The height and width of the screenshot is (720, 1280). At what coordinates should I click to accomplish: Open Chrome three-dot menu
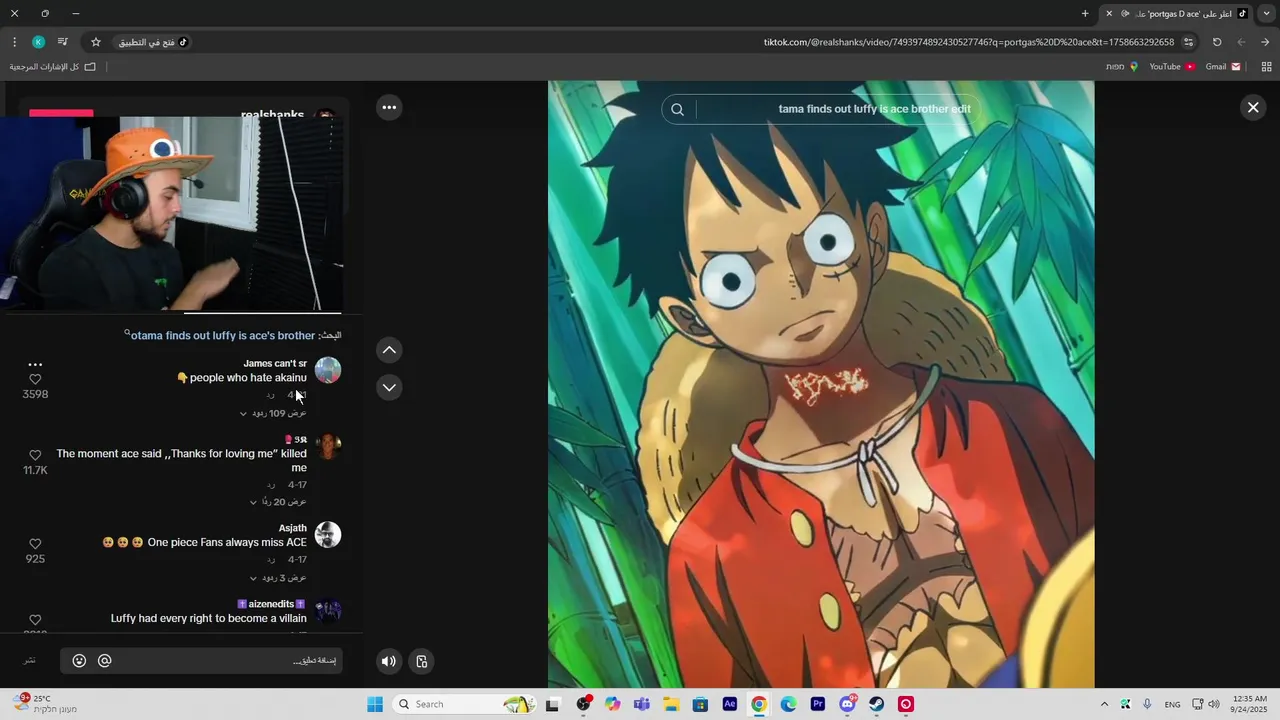coord(14,42)
